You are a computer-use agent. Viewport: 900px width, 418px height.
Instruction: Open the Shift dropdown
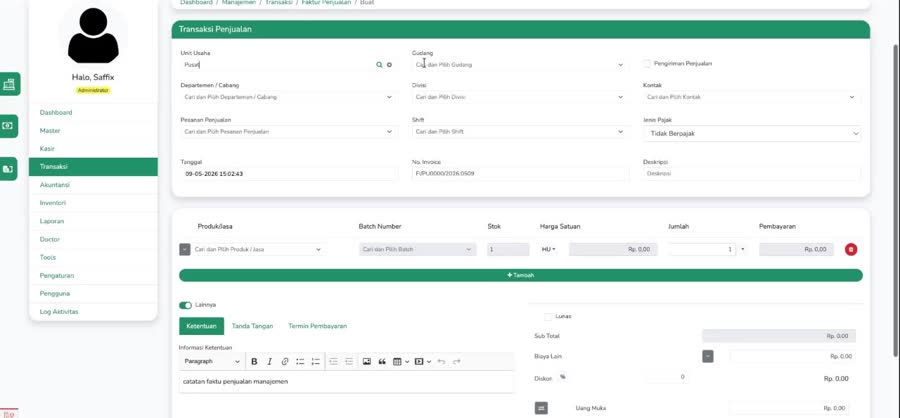pos(519,131)
